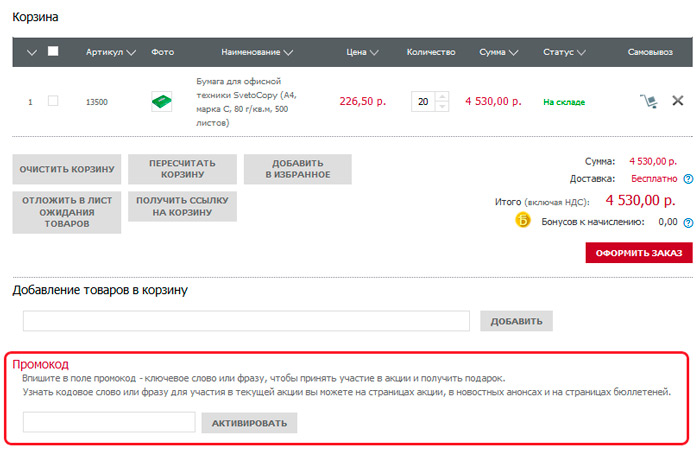Click the promo code input field
700x451 pixels.
tap(109, 422)
